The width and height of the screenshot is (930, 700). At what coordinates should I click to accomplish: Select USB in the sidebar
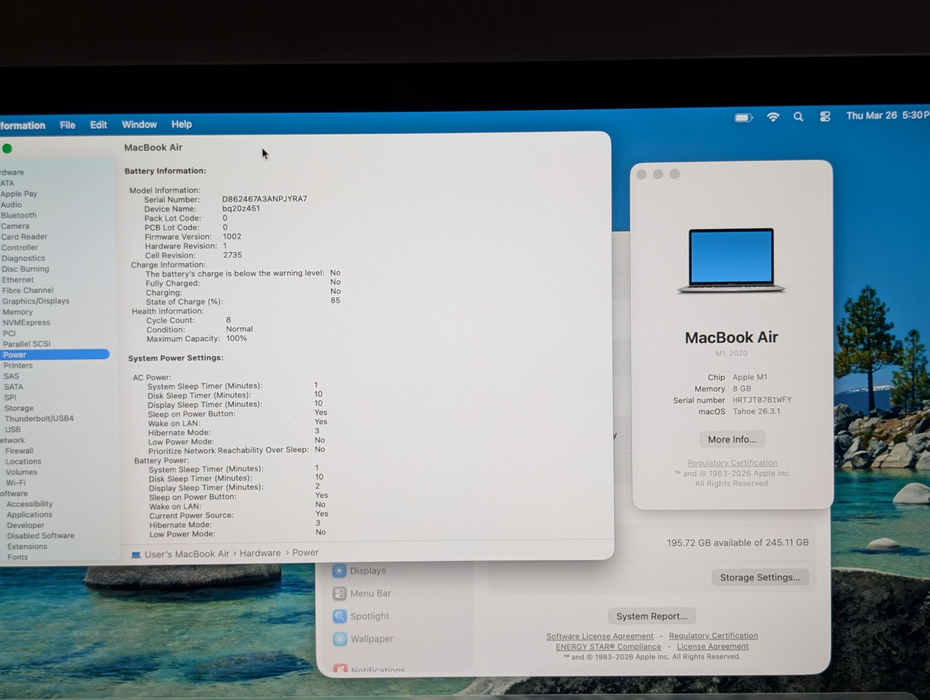pos(13,429)
